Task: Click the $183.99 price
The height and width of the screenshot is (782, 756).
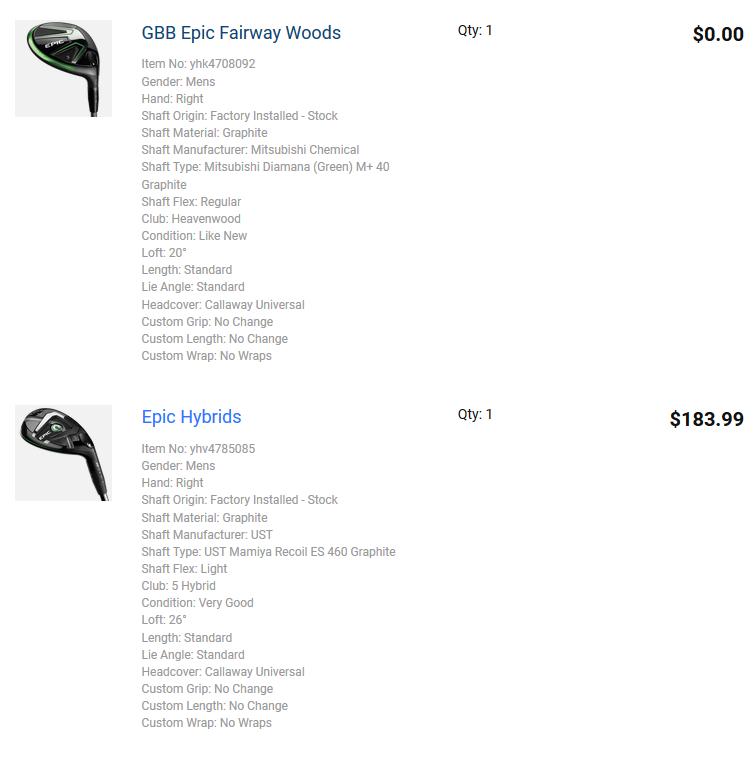Action: tap(706, 419)
